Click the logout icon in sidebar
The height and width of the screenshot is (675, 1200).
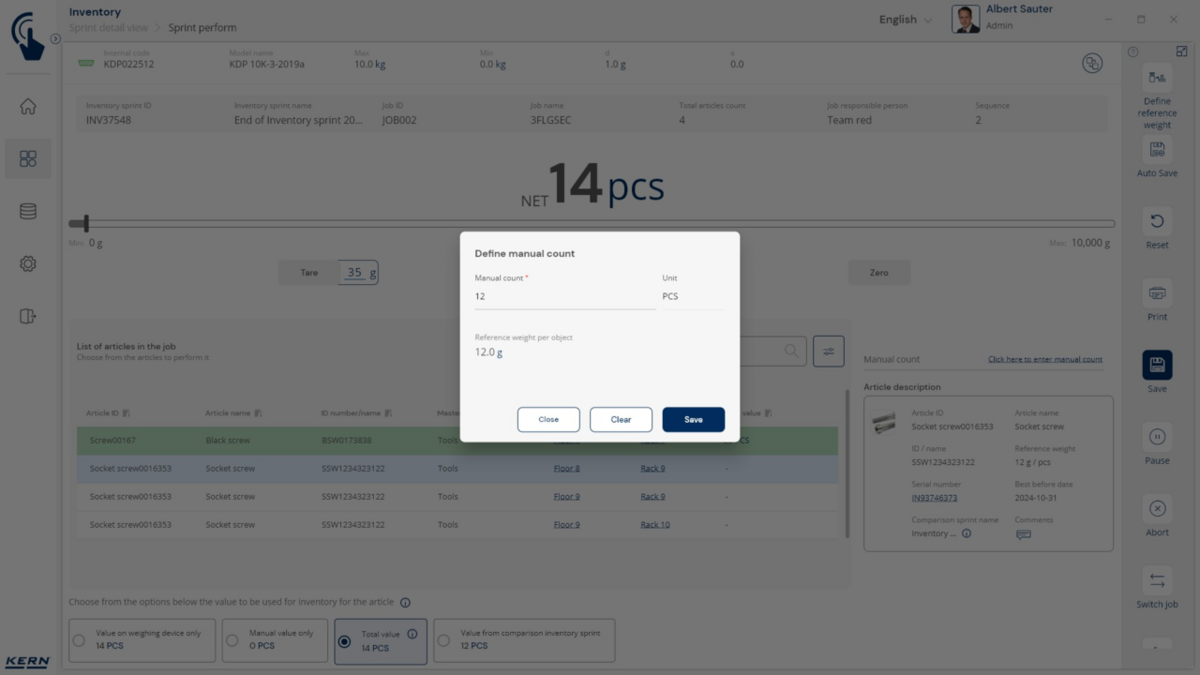pyautogui.click(x=28, y=316)
